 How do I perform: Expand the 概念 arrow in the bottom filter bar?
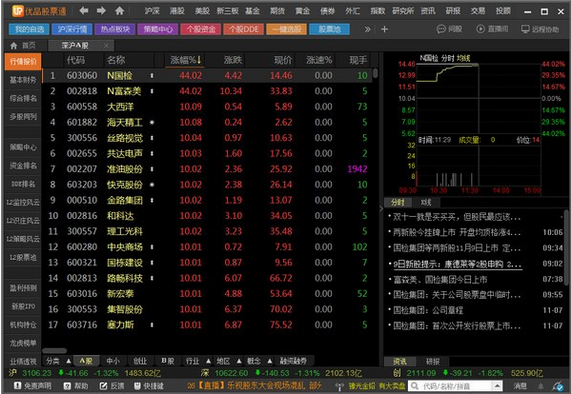(269, 361)
